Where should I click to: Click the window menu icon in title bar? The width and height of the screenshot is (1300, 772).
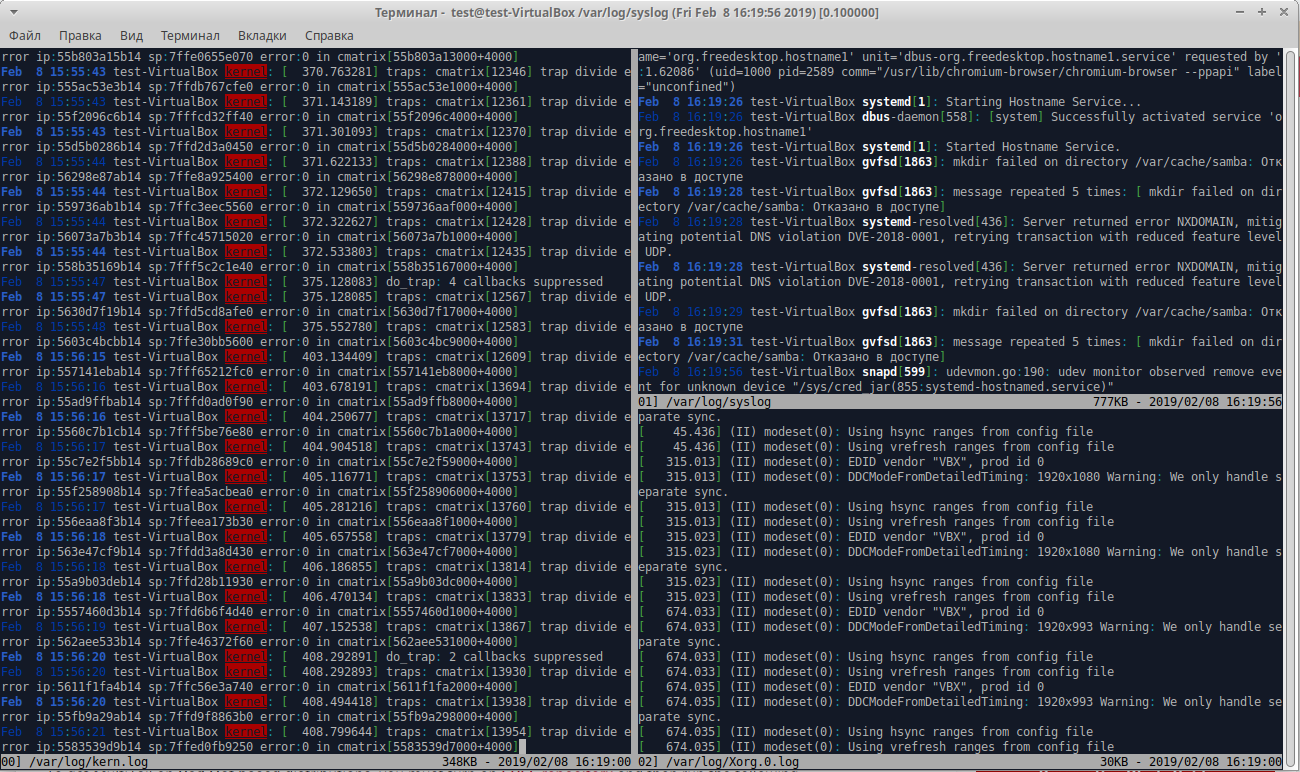(x=13, y=13)
